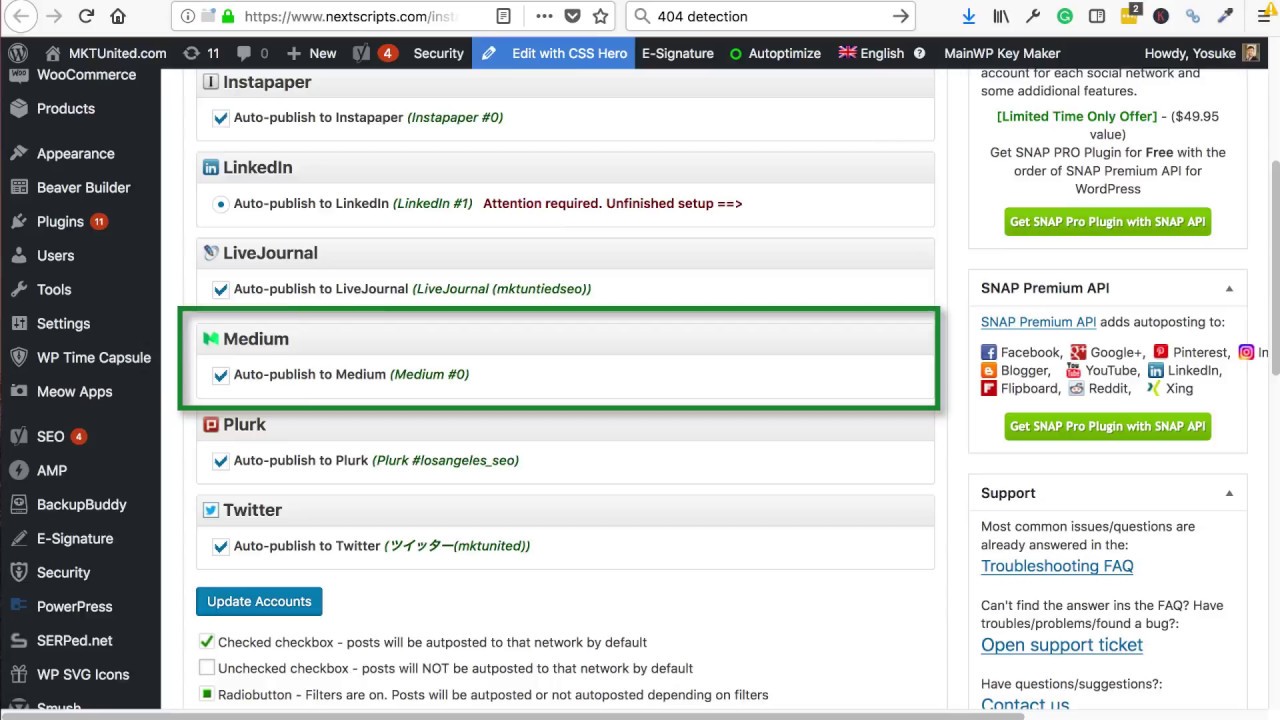Open the downloads panel arrow
Image resolution: width=1280 pixels, height=720 pixels.
pos(968,16)
